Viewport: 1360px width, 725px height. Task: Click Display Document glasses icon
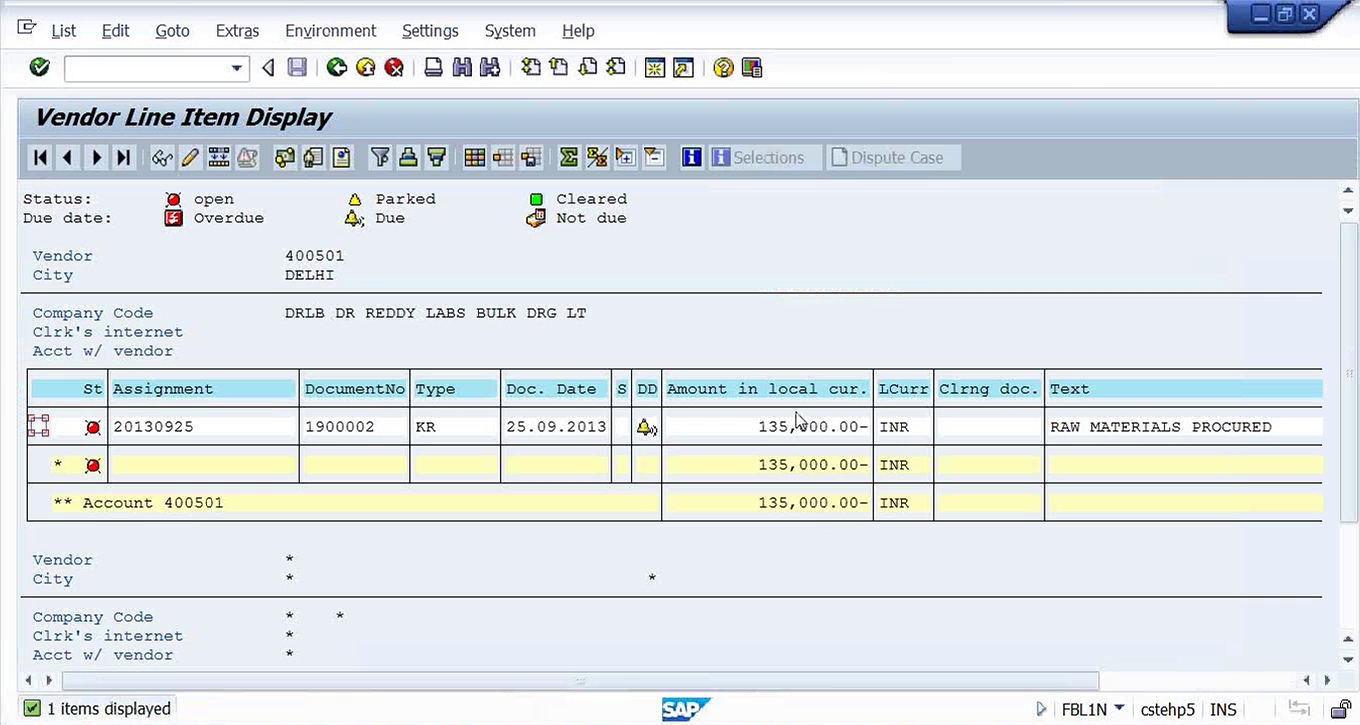pyautogui.click(x=162, y=157)
